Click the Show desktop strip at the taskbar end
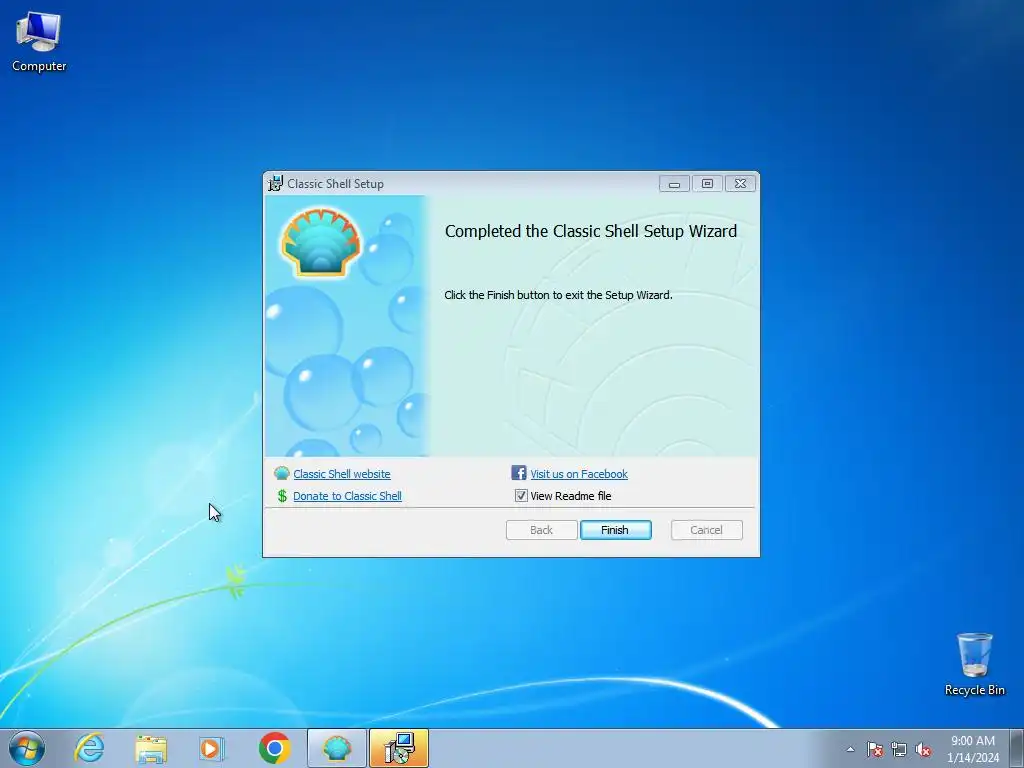Viewport: 1024px width, 768px height. tap(1016, 749)
